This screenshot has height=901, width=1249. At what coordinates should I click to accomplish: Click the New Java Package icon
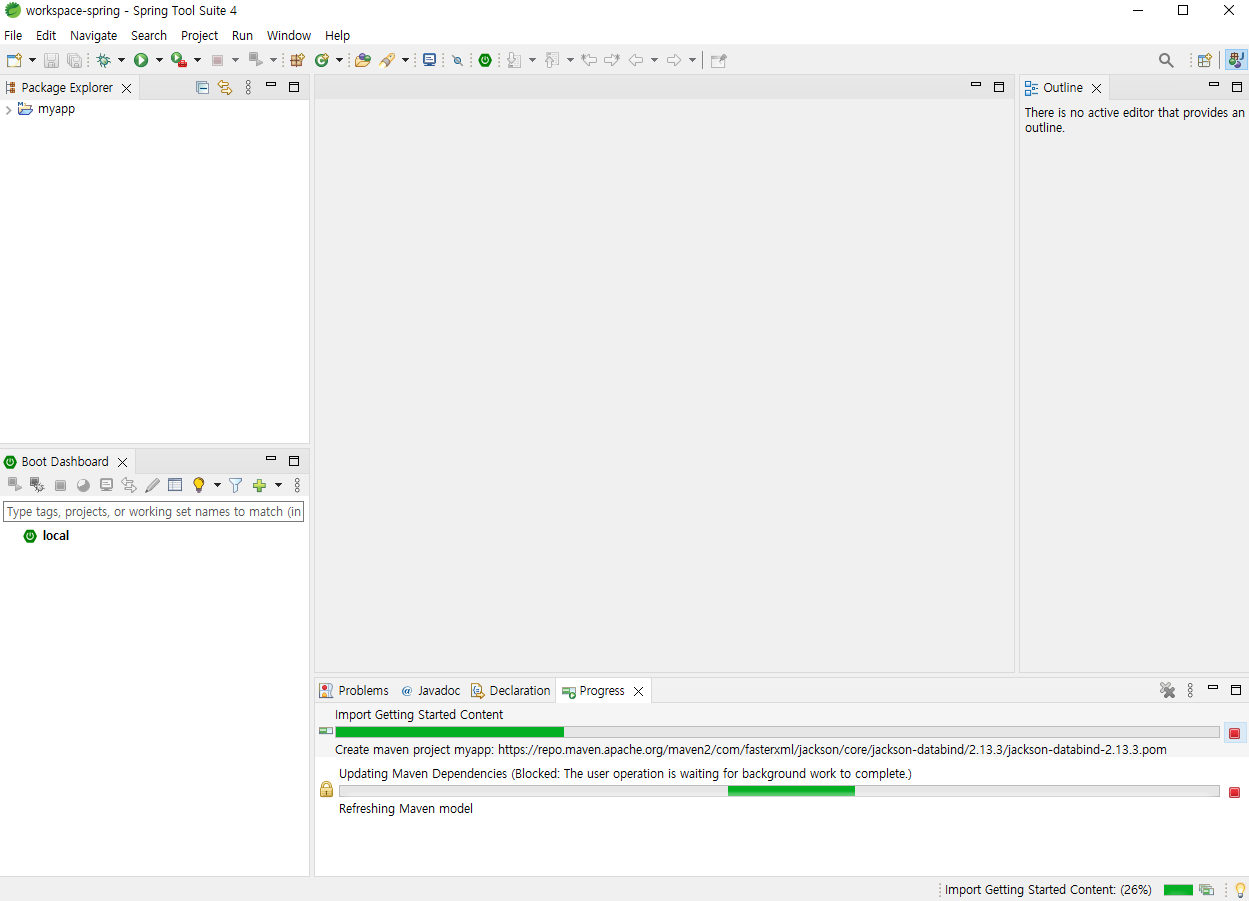coord(297,60)
